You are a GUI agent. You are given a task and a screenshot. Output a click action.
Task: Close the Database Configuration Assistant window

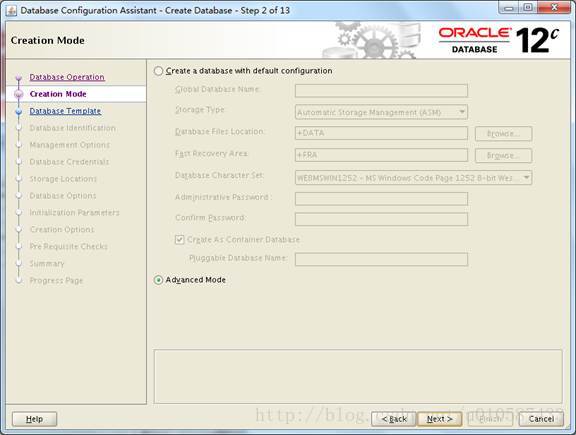pos(554,8)
